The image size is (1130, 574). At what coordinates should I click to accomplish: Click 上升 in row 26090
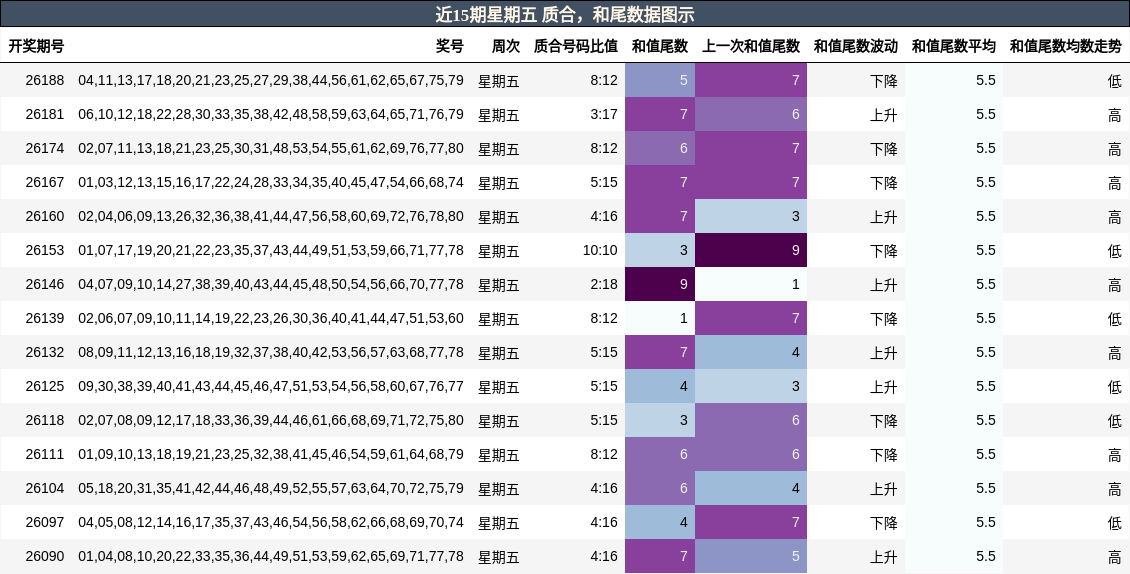(x=884, y=557)
